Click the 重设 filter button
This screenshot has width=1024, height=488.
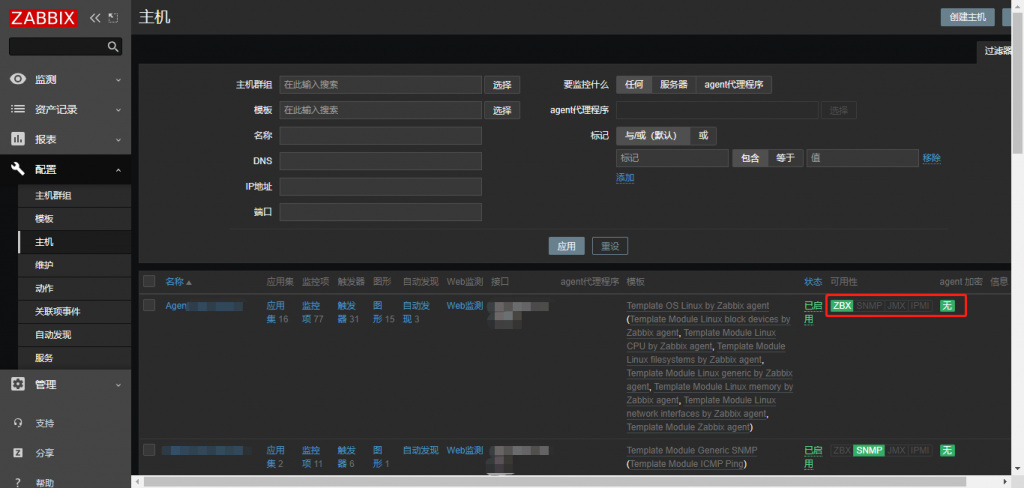pyautogui.click(x=610, y=246)
